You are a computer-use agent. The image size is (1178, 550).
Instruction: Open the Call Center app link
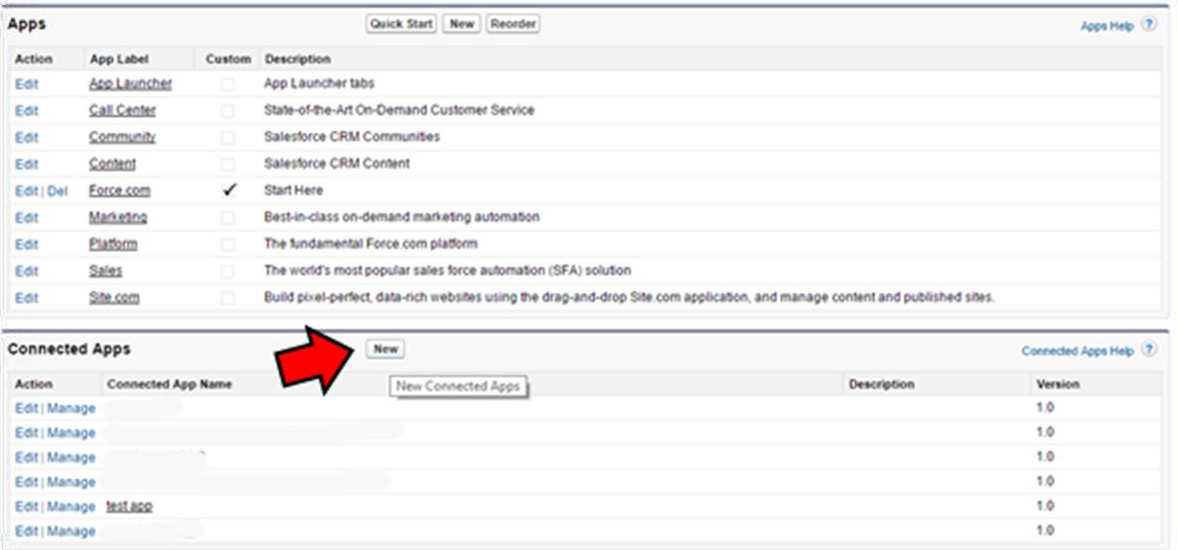(122, 110)
